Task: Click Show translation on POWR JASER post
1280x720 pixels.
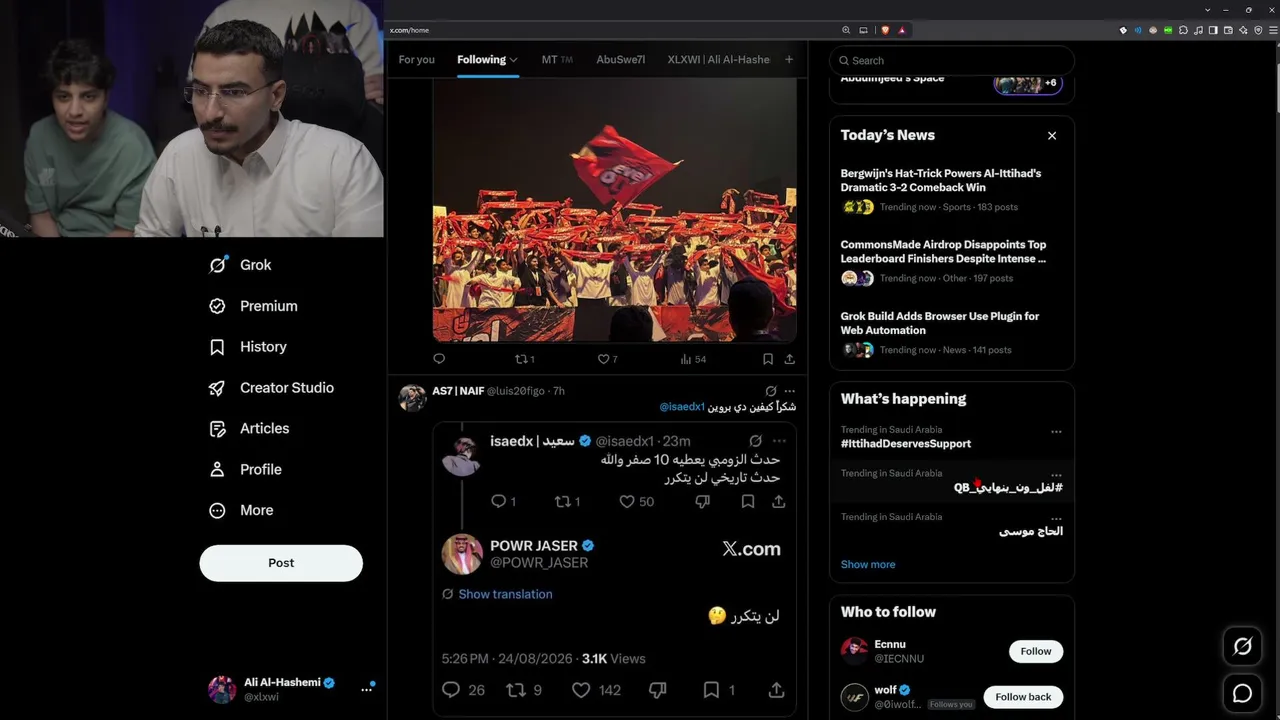Action: point(505,594)
